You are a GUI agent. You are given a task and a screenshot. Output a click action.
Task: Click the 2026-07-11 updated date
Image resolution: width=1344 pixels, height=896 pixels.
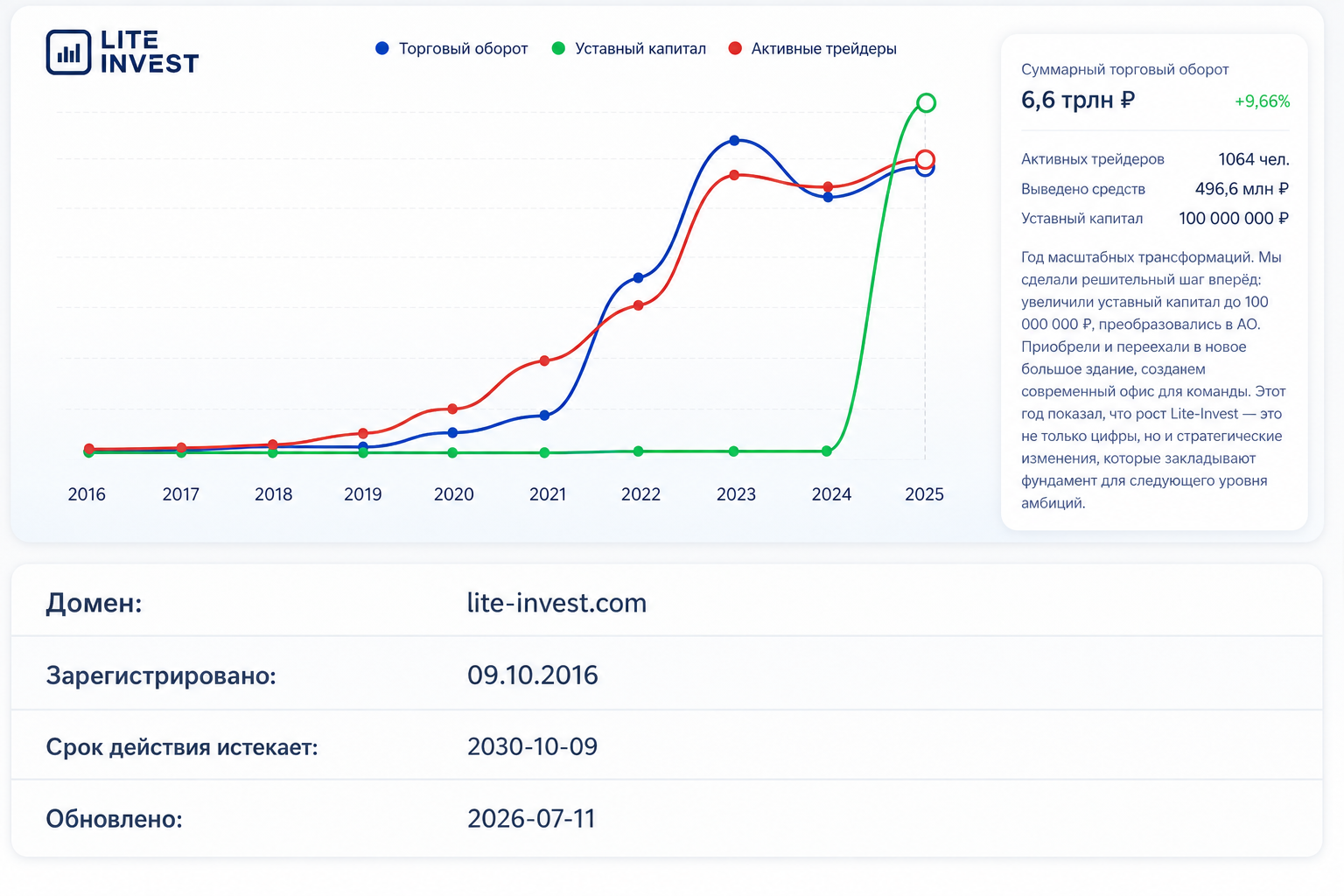pyautogui.click(x=531, y=819)
